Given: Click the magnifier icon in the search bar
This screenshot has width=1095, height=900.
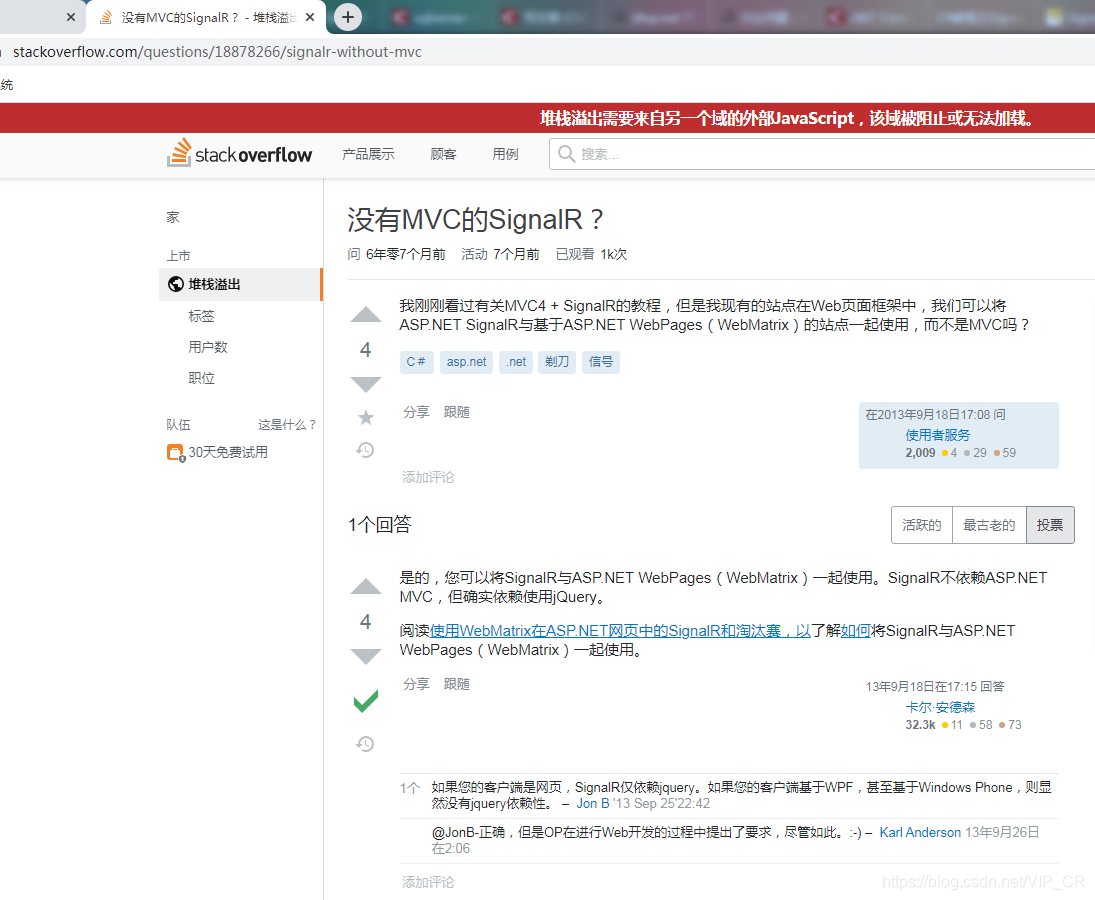Looking at the screenshot, I should 566,155.
